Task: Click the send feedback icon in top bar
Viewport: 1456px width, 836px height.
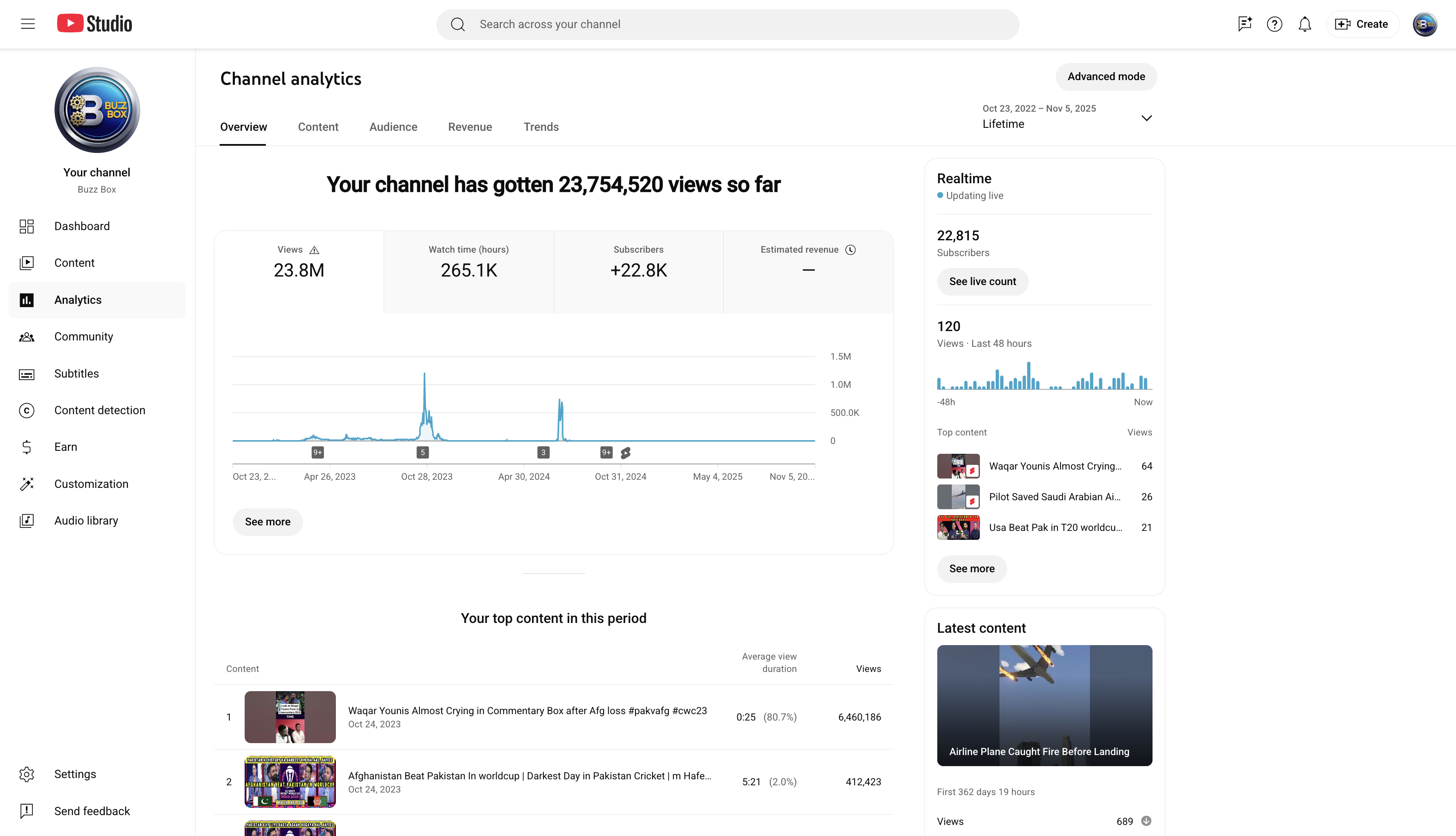Action: click(x=1244, y=24)
